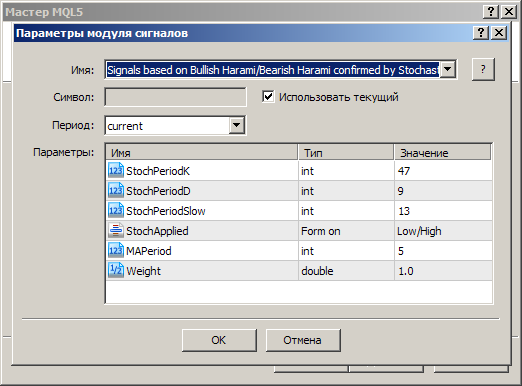Click the current text in Период combo box

125,126
